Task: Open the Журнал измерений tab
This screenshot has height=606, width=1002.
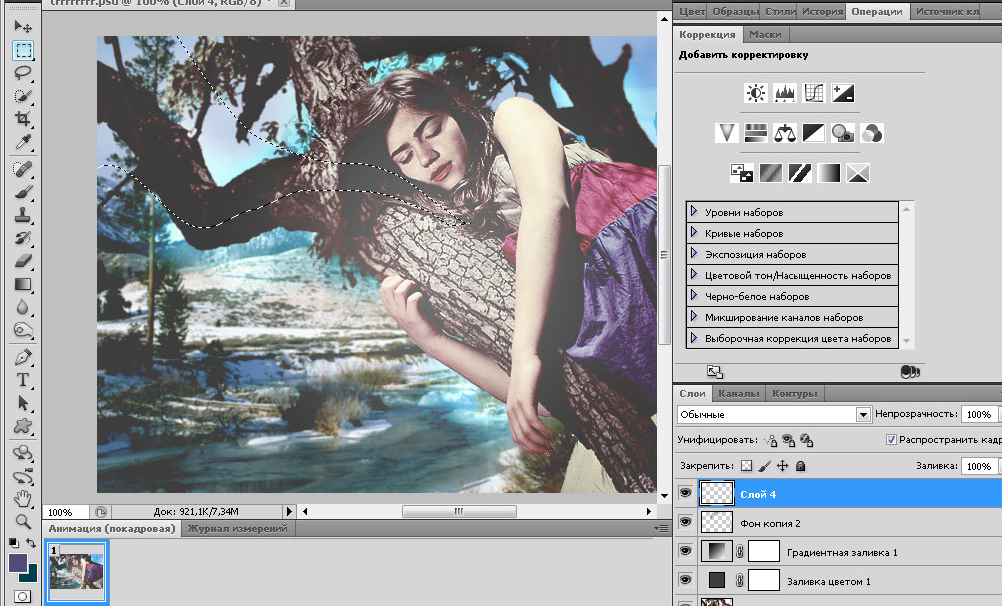Action: (237, 529)
